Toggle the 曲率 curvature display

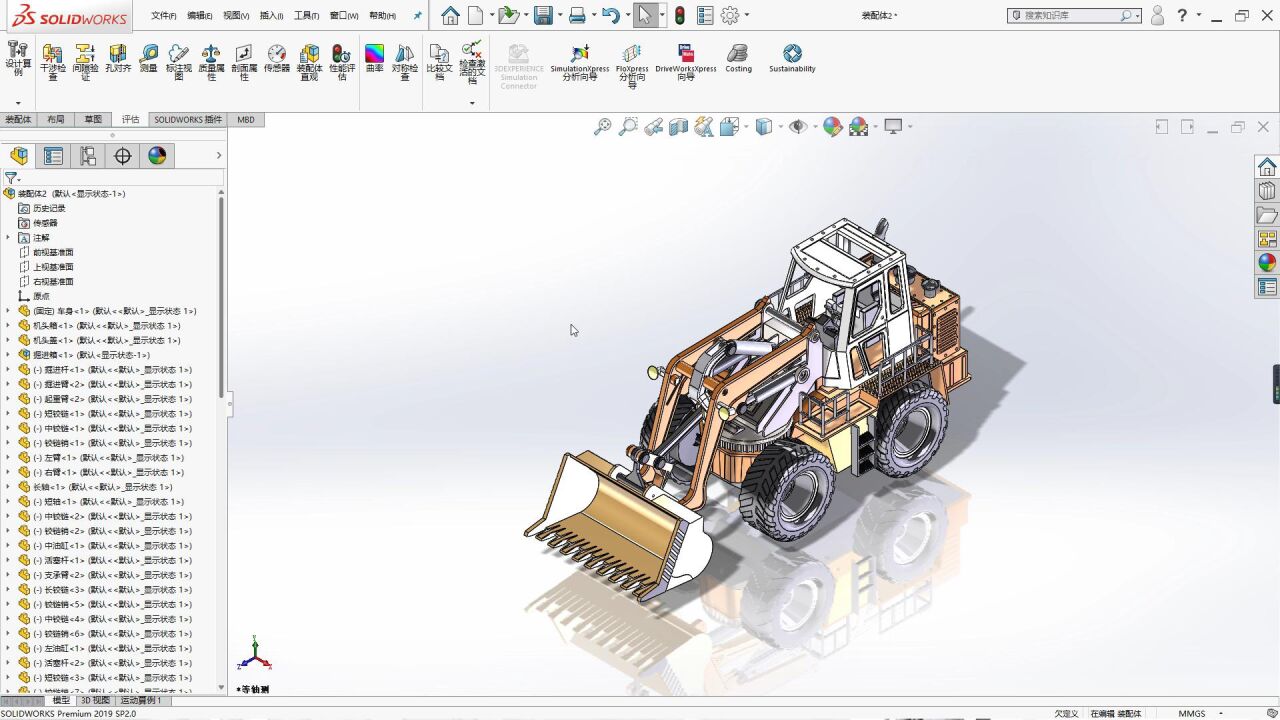(374, 59)
